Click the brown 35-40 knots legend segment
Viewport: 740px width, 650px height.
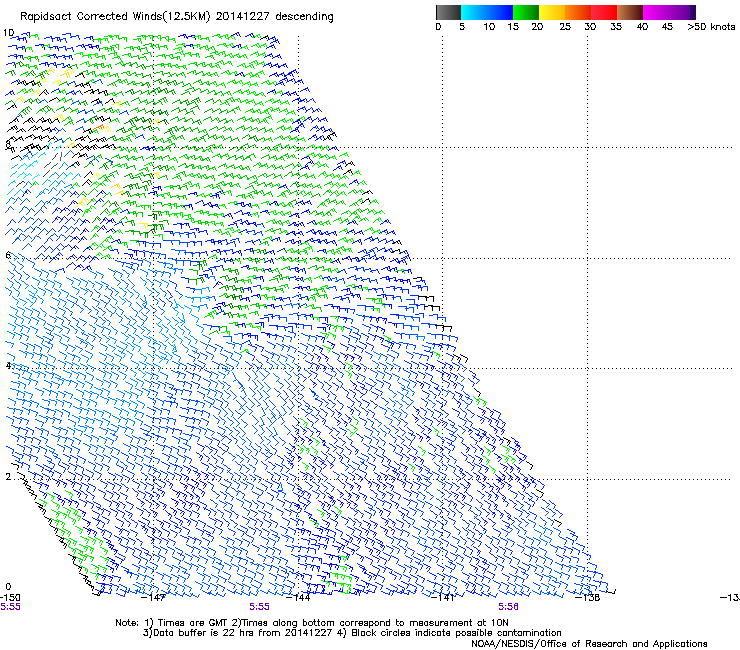click(630, 12)
